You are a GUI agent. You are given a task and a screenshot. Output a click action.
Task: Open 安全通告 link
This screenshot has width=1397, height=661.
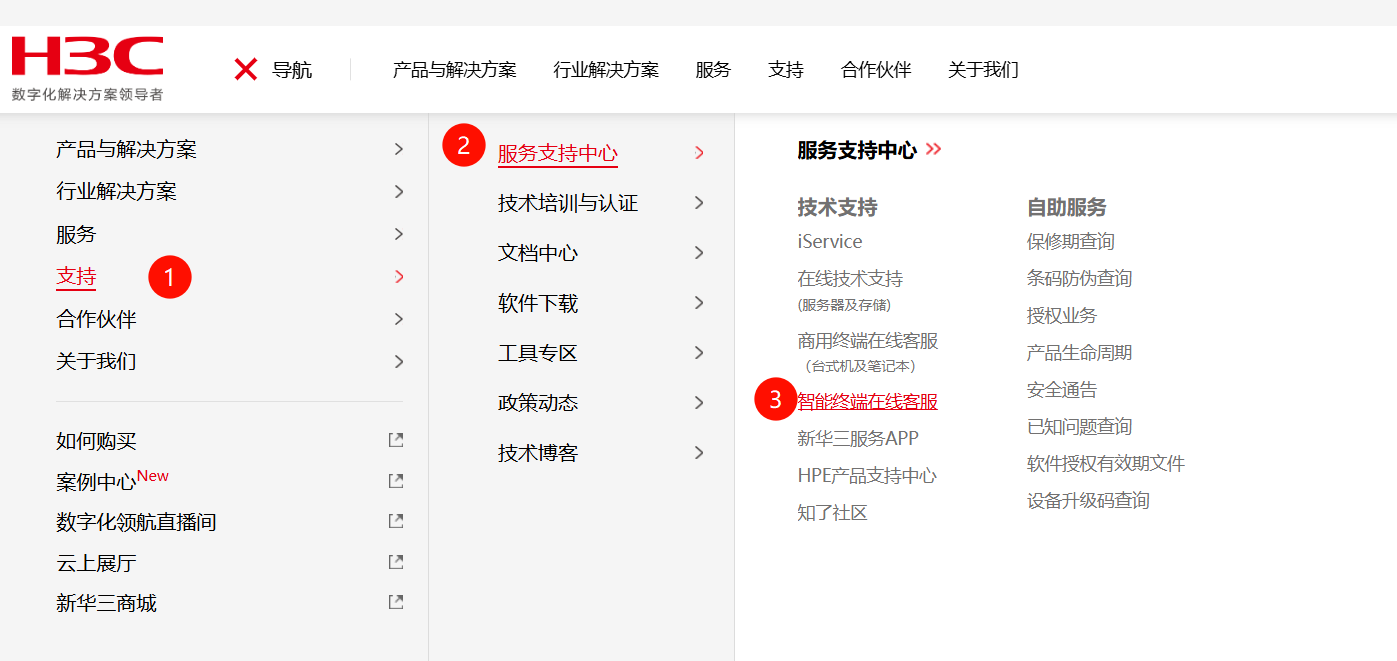1062,389
